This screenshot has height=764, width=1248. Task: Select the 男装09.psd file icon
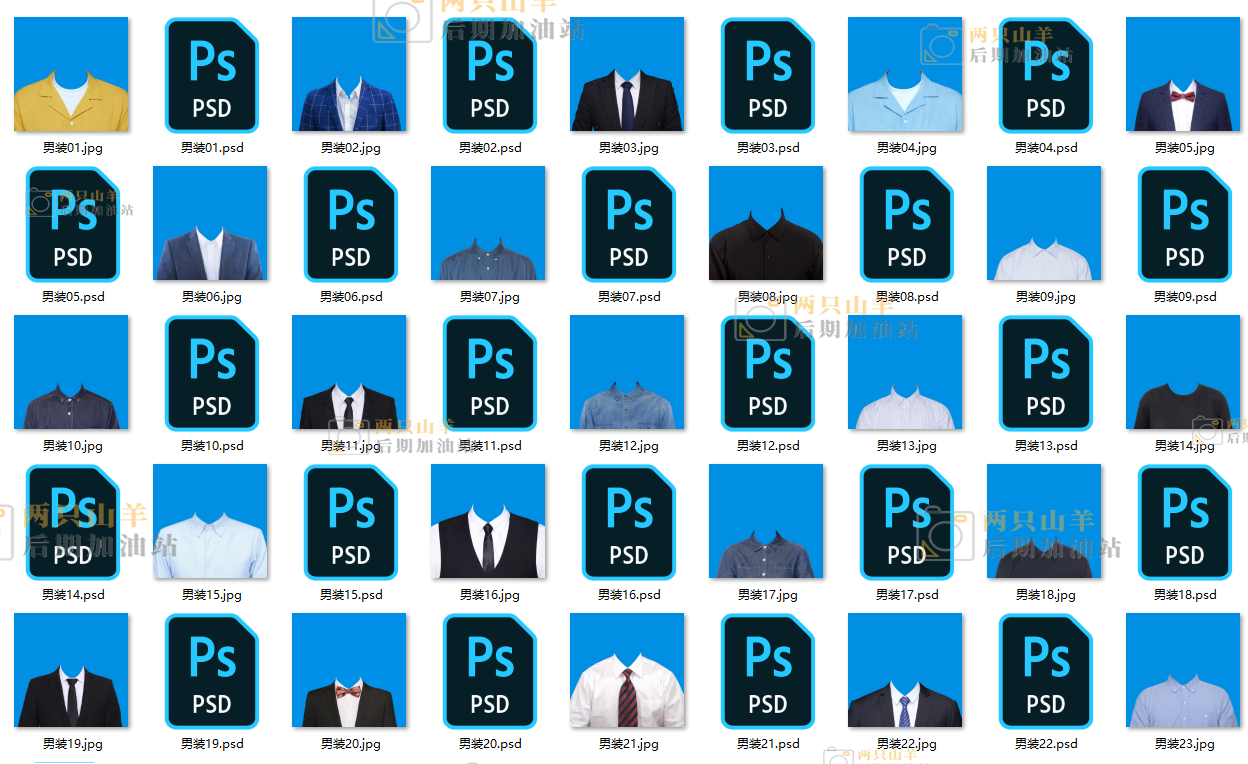tap(1184, 224)
